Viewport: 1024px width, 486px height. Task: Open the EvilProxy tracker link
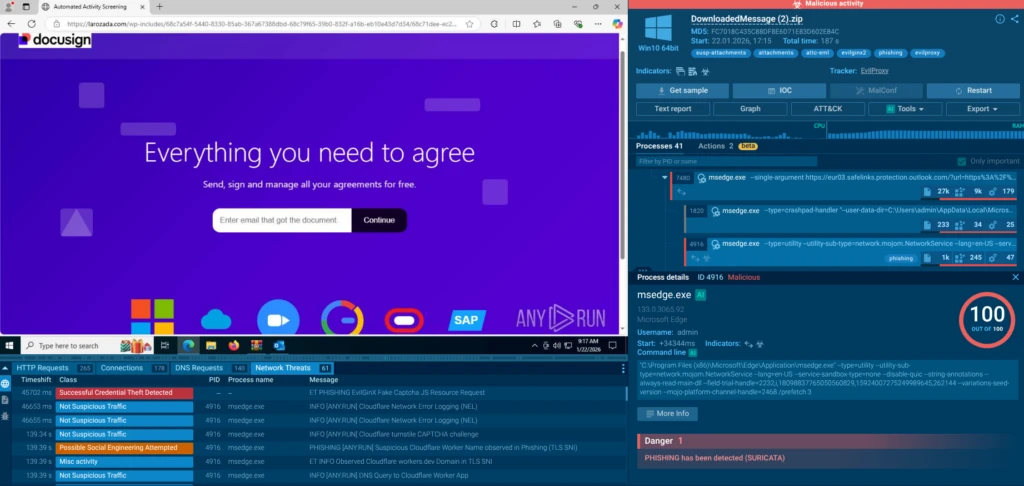coord(874,71)
